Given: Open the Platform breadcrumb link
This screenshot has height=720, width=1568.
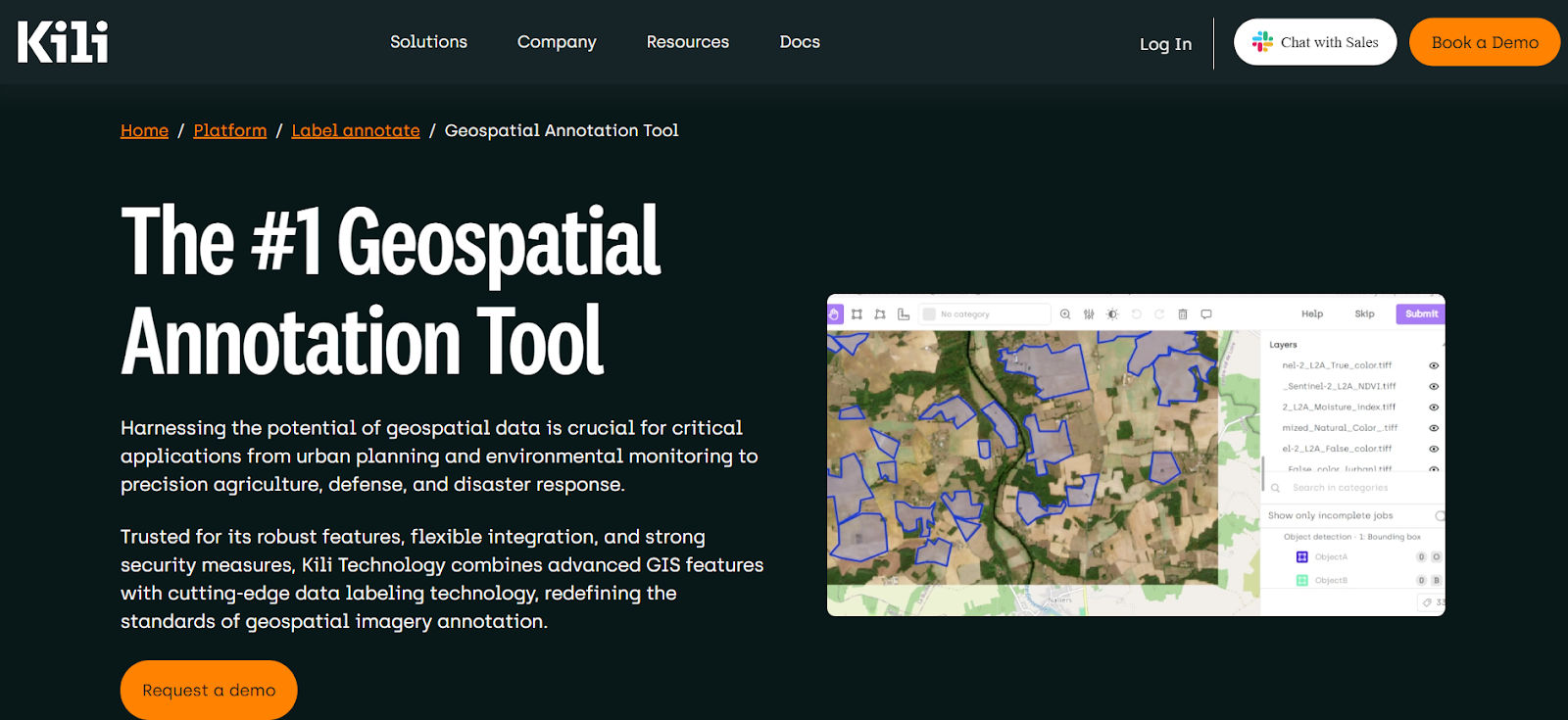Looking at the screenshot, I should tap(230, 130).
